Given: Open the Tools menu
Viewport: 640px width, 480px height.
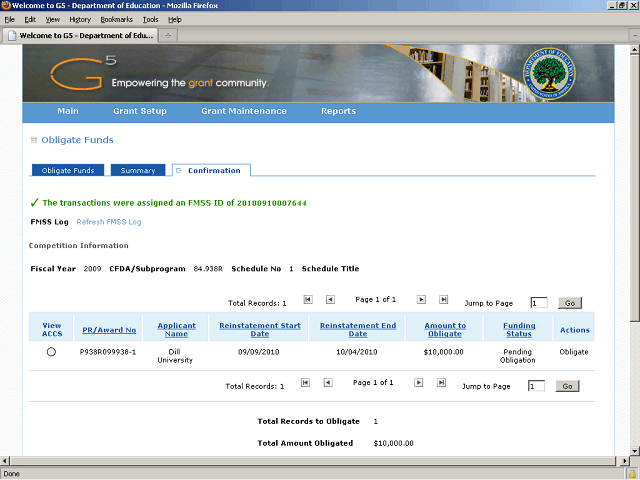Looking at the screenshot, I should tap(150, 20).
